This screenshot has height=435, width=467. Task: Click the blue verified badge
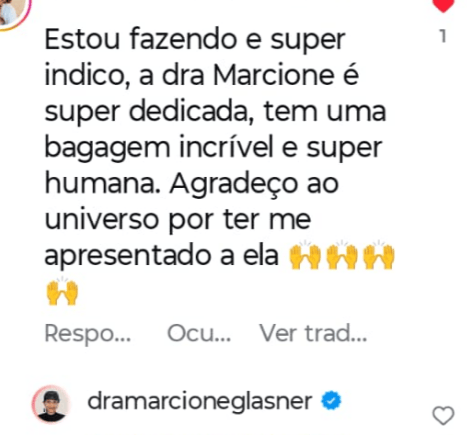[x=331, y=400]
